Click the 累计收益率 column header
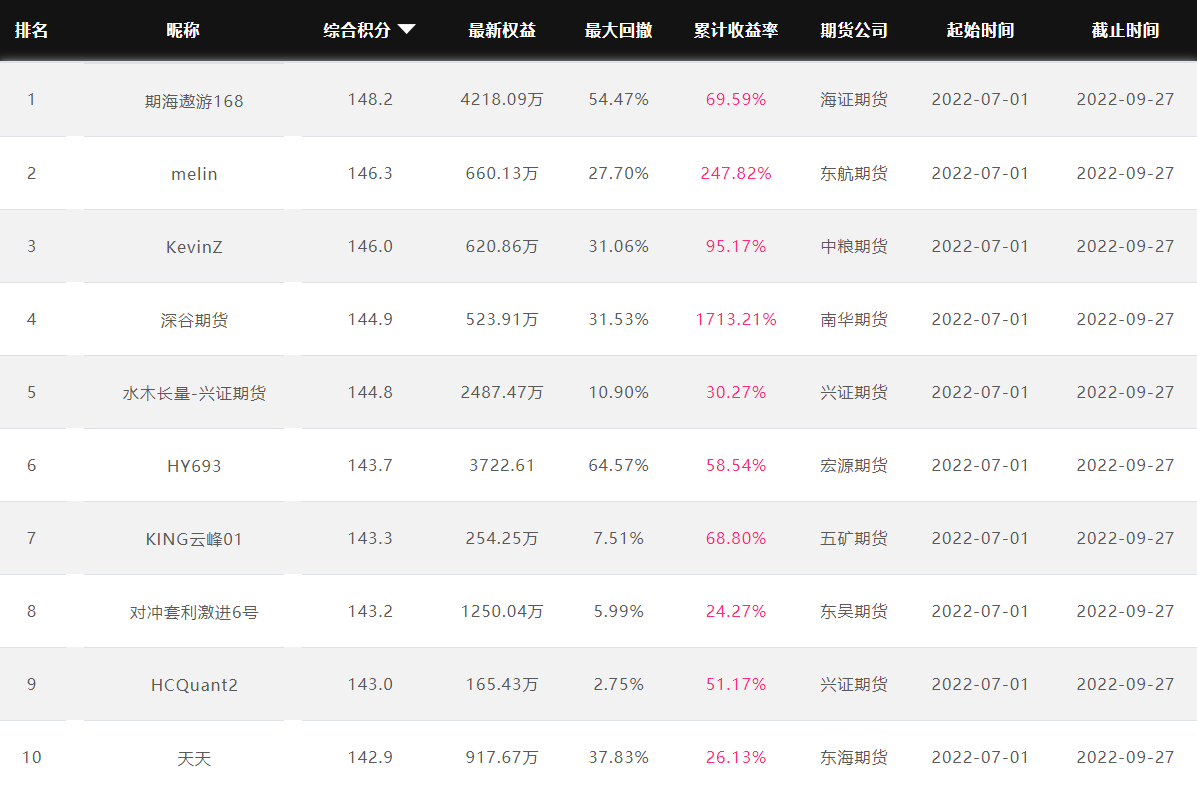Screen dimensions: 1197x791 (736, 31)
